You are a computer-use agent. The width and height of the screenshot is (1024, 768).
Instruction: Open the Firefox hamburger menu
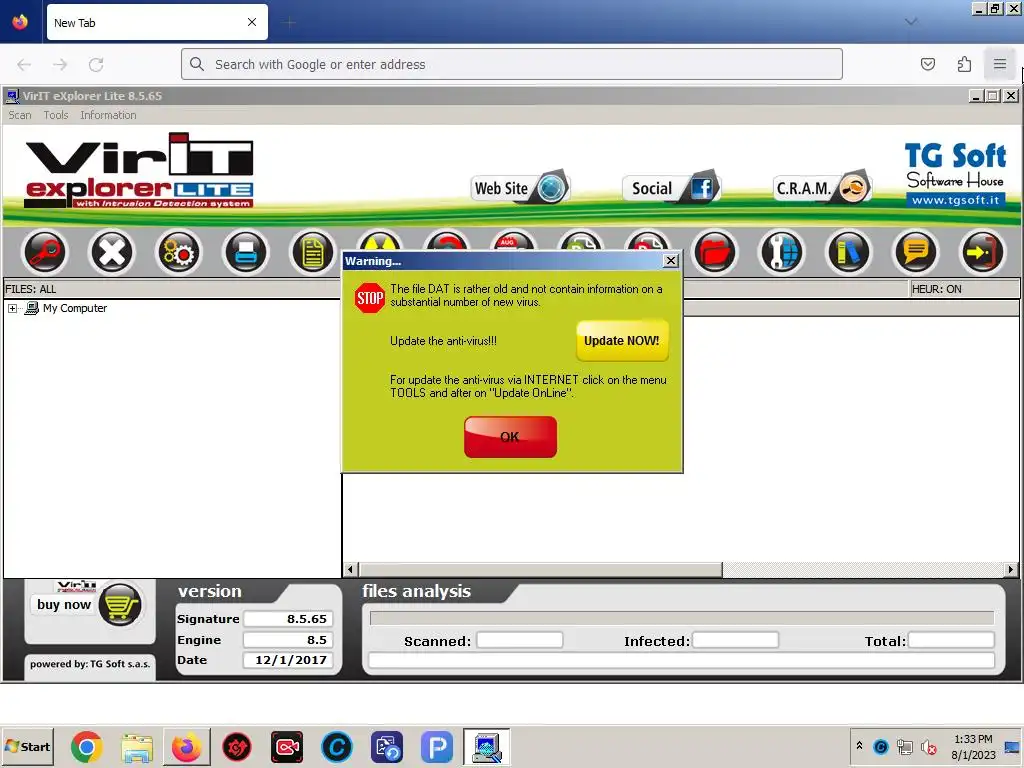pos(1000,64)
